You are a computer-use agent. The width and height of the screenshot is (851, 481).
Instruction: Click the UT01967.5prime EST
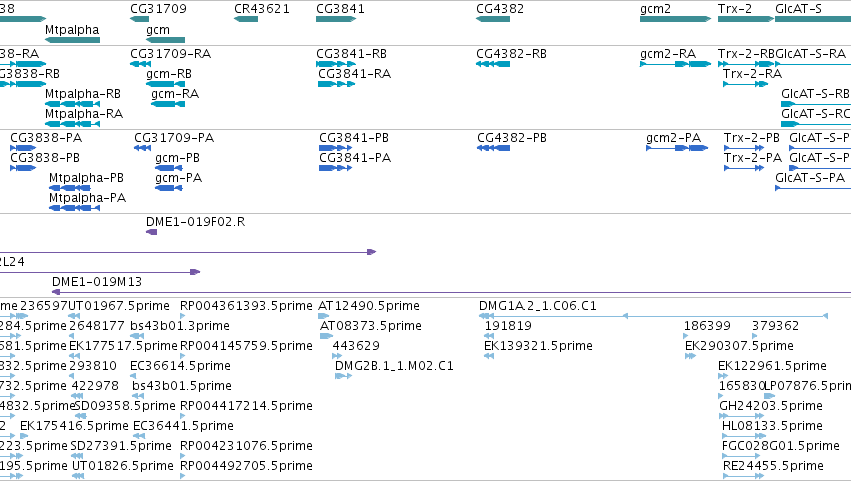coord(74,316)
